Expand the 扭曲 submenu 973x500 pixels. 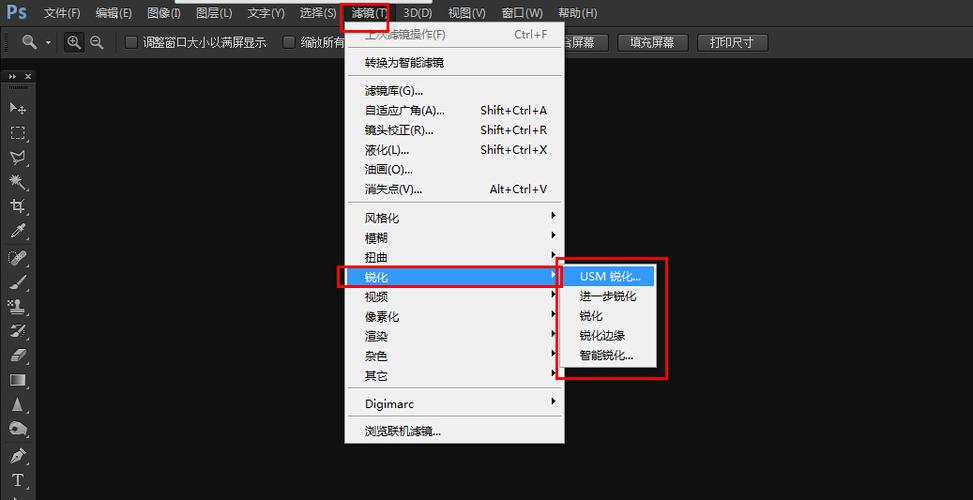tap(454, 257)
